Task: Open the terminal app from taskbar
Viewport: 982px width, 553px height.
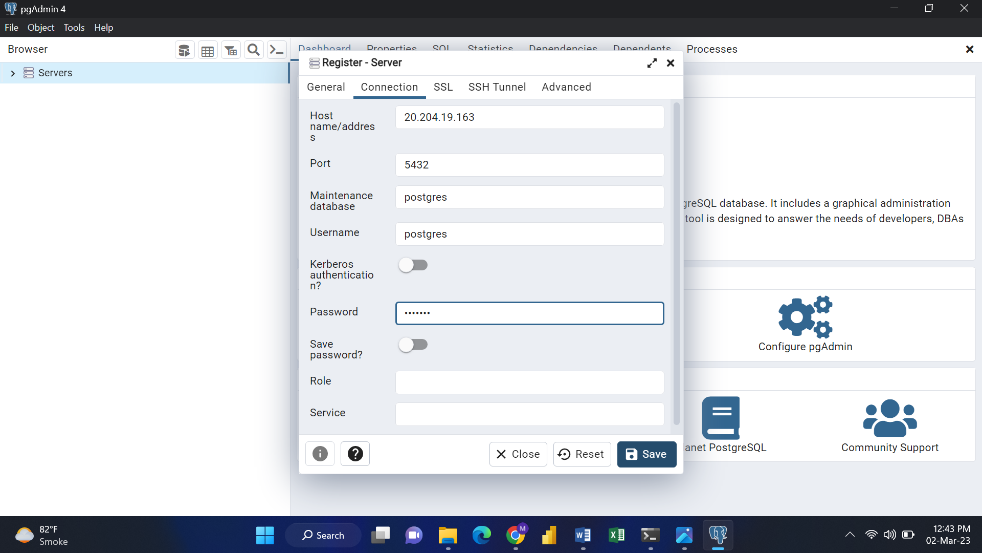Action: pos(650,535)
